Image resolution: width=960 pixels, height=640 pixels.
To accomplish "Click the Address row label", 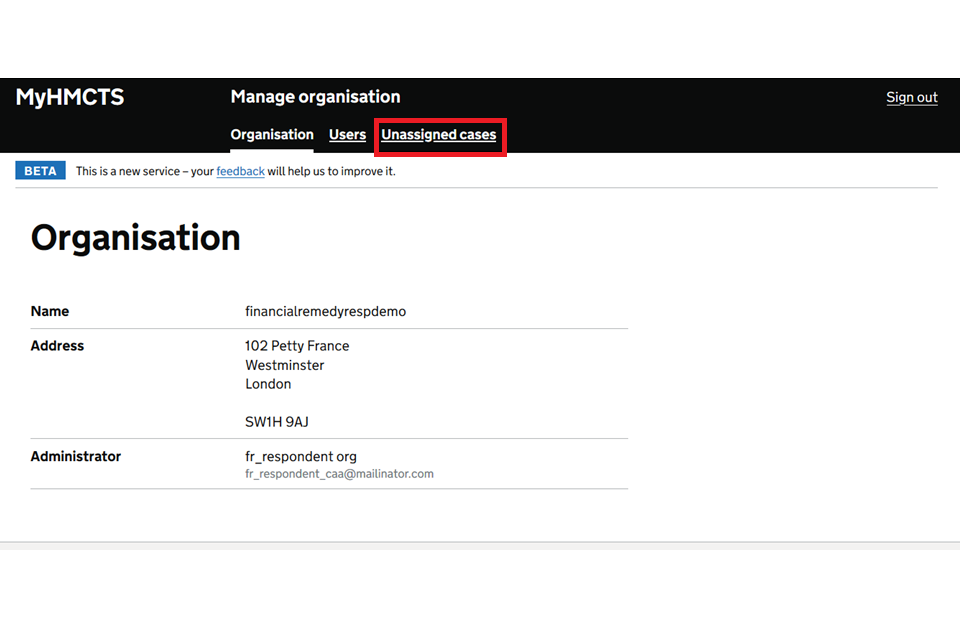I will [x=57, y=346].
